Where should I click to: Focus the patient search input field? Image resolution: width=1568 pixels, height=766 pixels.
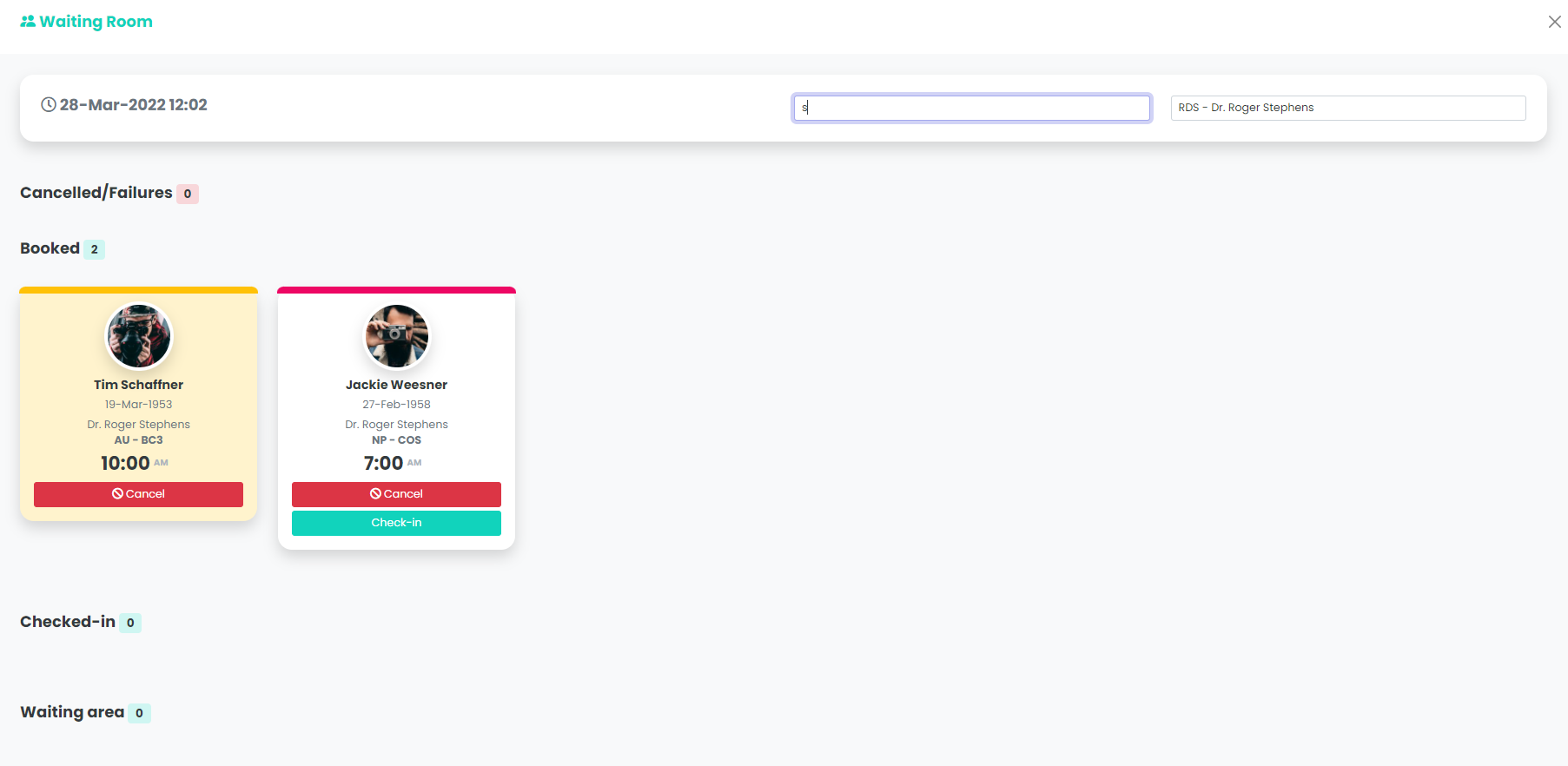[x=972, y=108]
